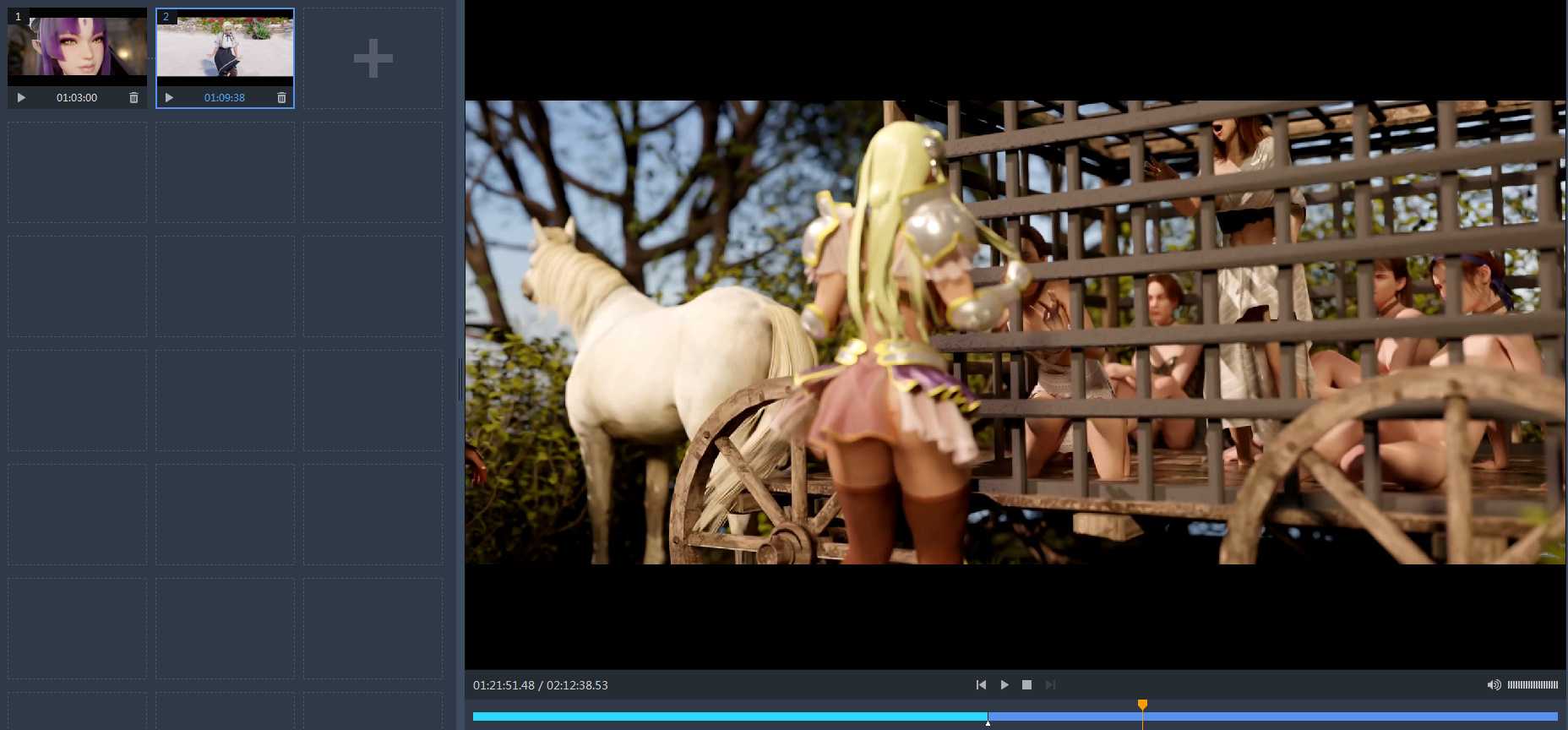Click the white playhead position triangle
The height and width of the screenshot is (730, 1568).
point(988,722)
